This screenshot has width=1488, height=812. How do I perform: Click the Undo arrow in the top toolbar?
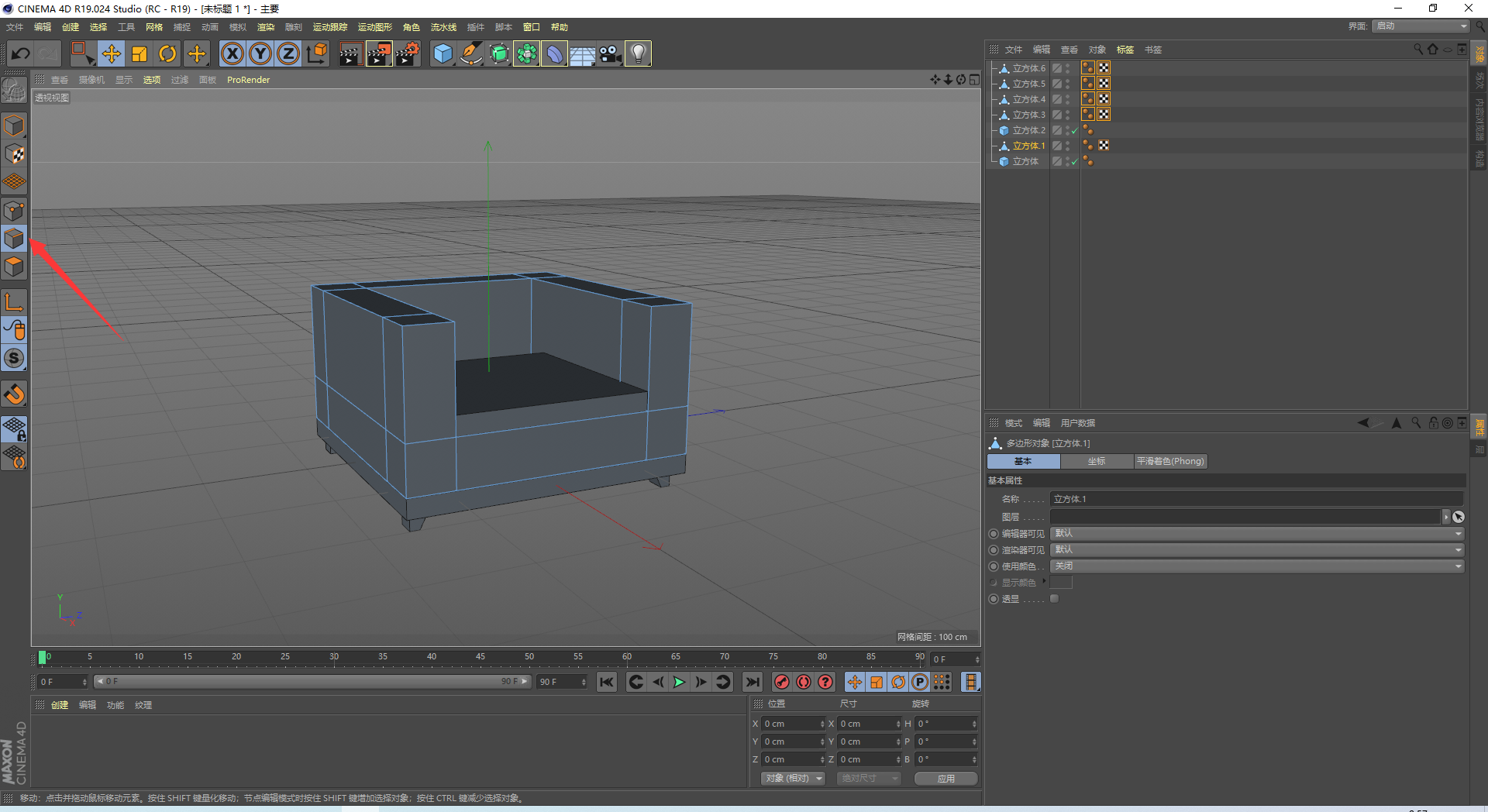(x=21, y=53)
